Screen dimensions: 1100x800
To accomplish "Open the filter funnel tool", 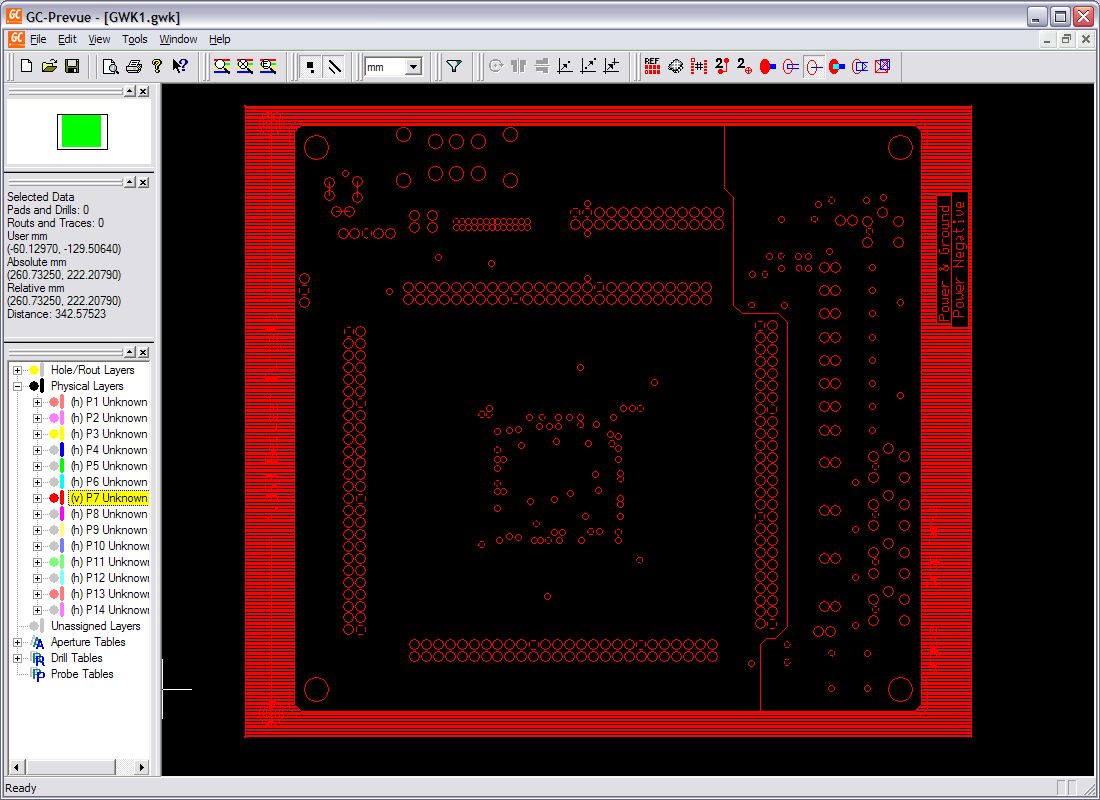I will coord(454,66).
